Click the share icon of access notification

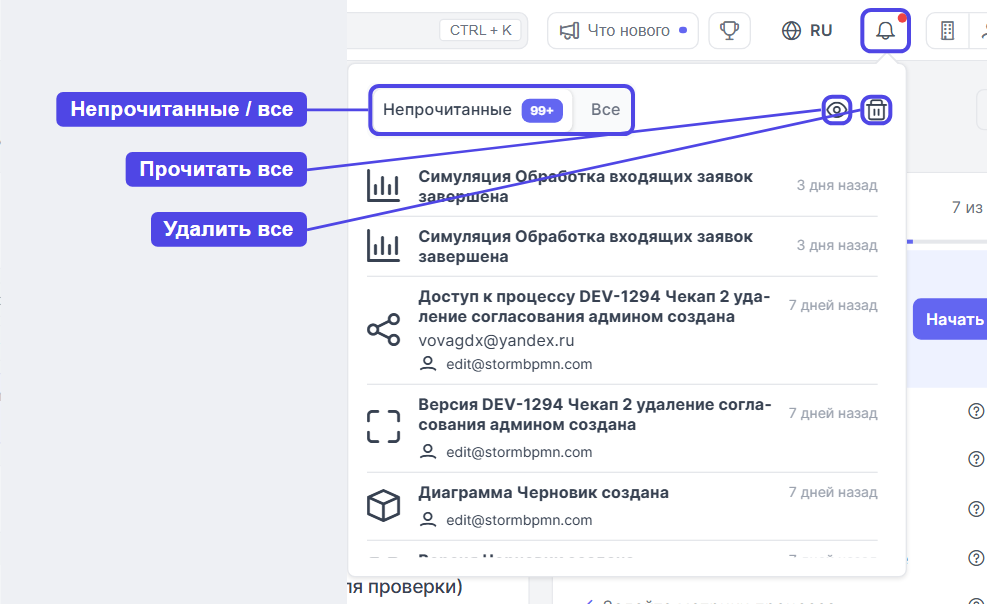point(383,330)
